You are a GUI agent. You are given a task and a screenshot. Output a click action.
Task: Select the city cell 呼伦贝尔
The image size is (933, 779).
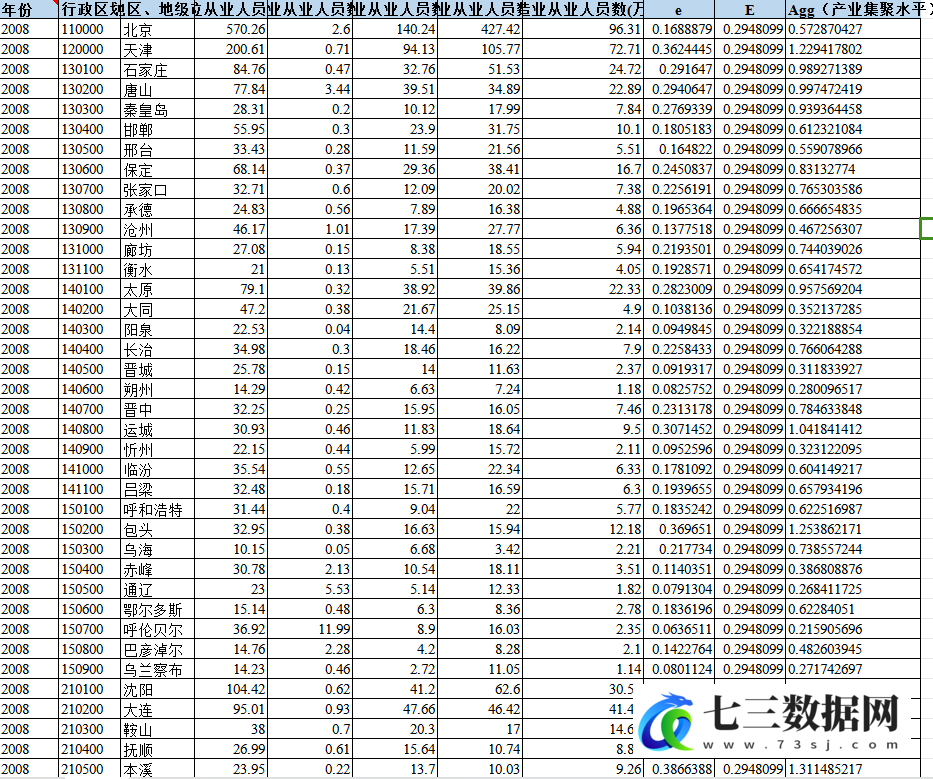tap(157, 629)
